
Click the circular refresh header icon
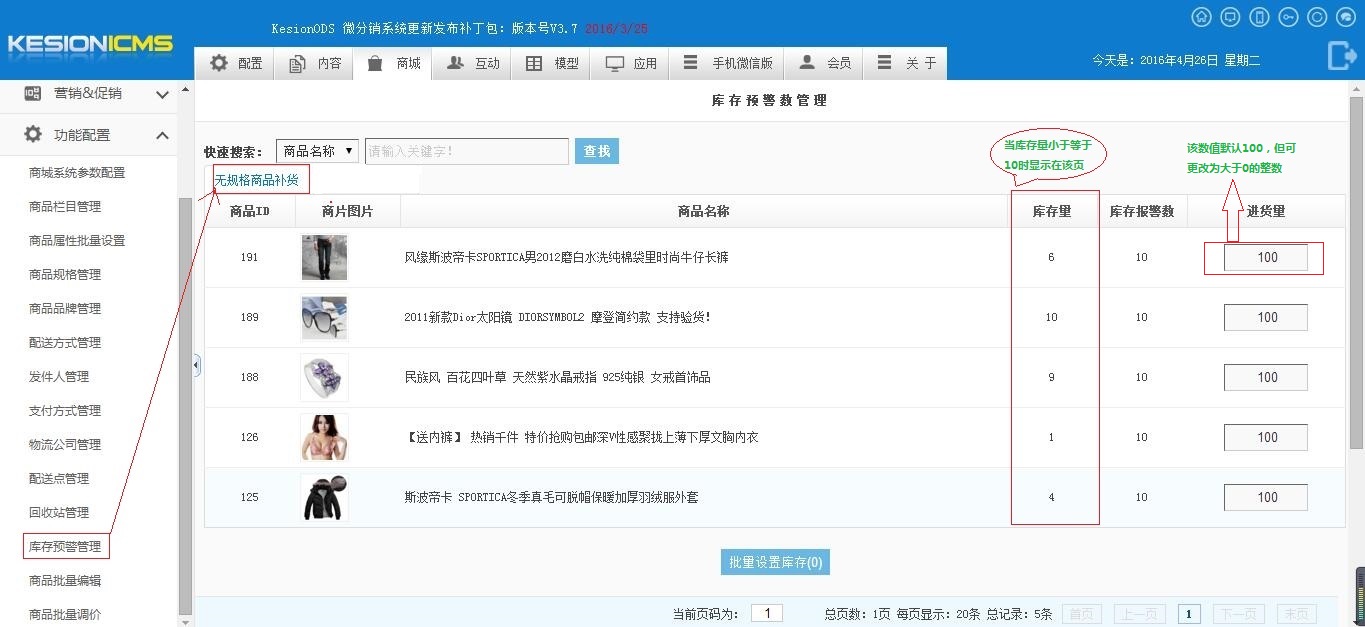click(x=1318, y=17)
